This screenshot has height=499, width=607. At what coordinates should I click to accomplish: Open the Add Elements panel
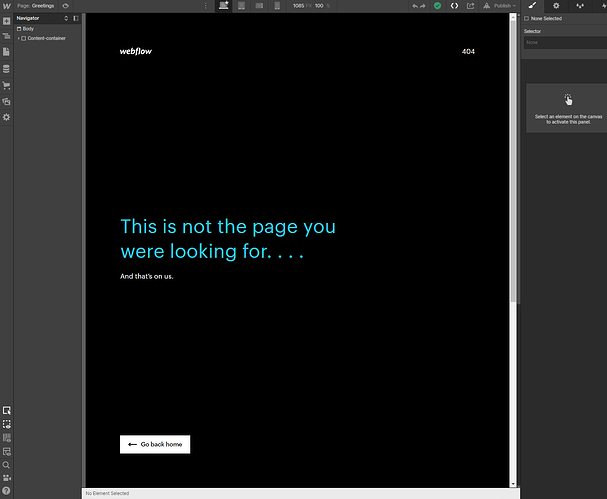pos(7,21)
